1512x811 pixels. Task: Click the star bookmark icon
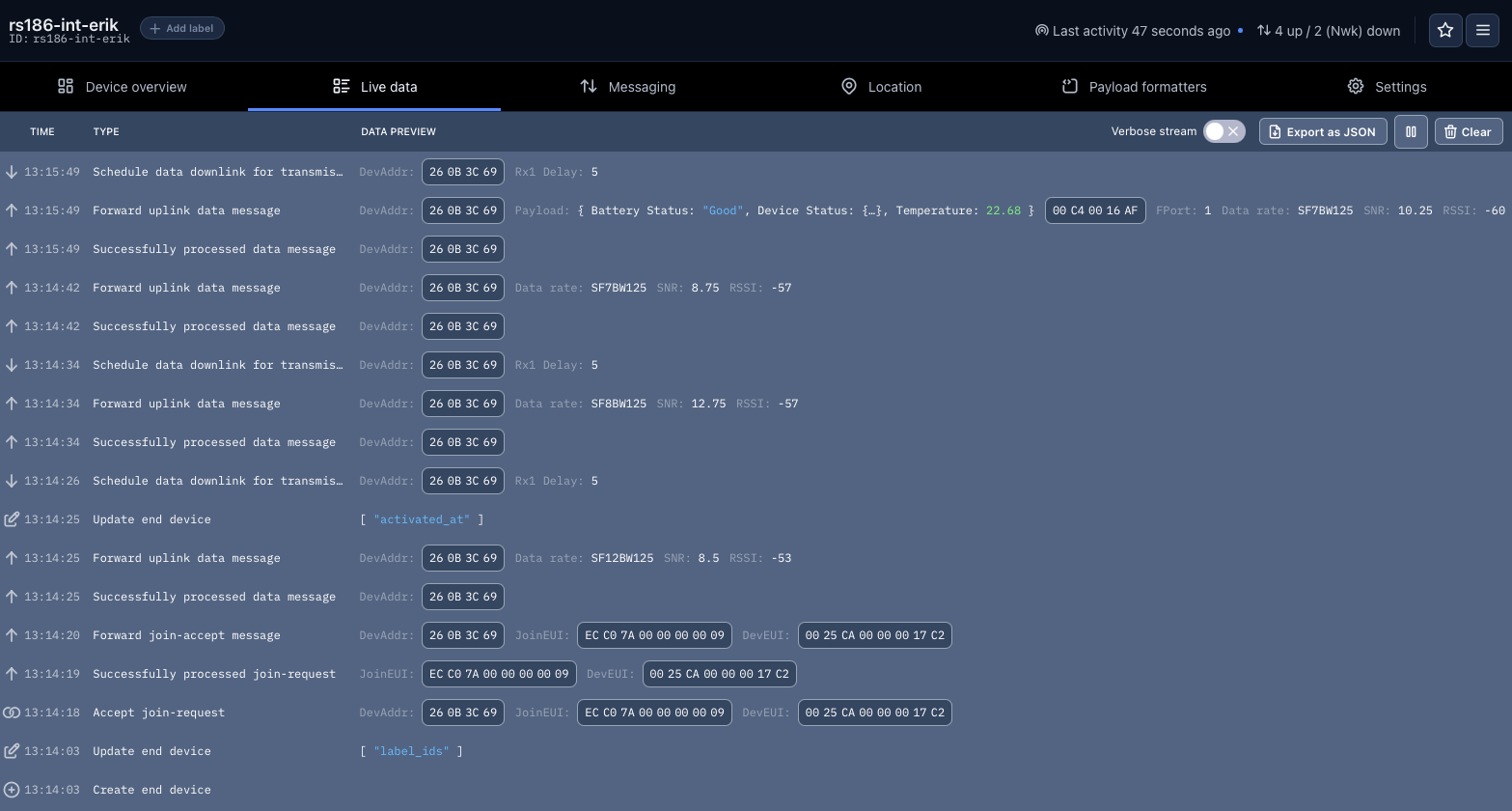[1444, 31]
